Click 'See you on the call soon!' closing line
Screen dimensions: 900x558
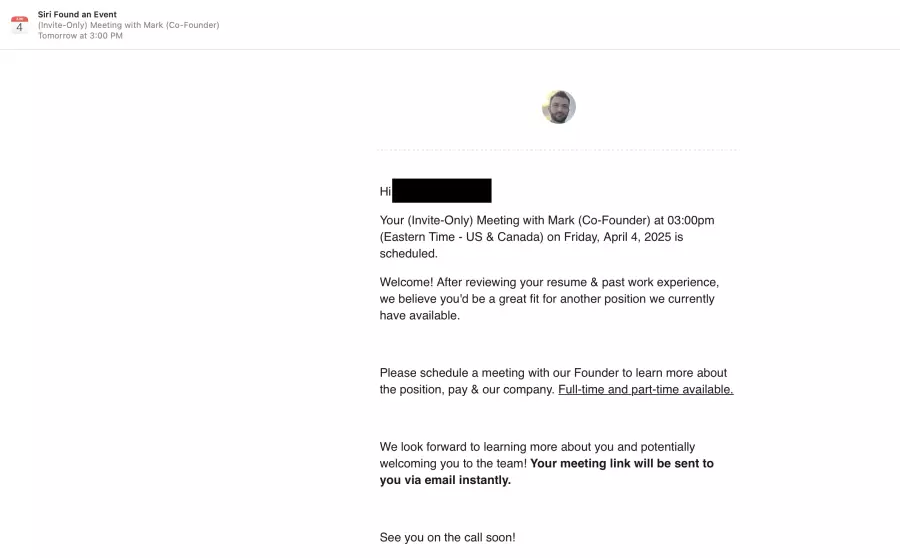[447, 537]
